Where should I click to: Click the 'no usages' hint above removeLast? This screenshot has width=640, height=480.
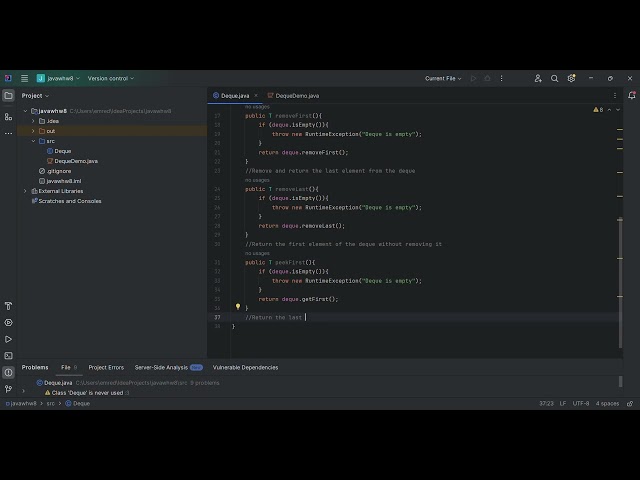click(x=257, y=180)
